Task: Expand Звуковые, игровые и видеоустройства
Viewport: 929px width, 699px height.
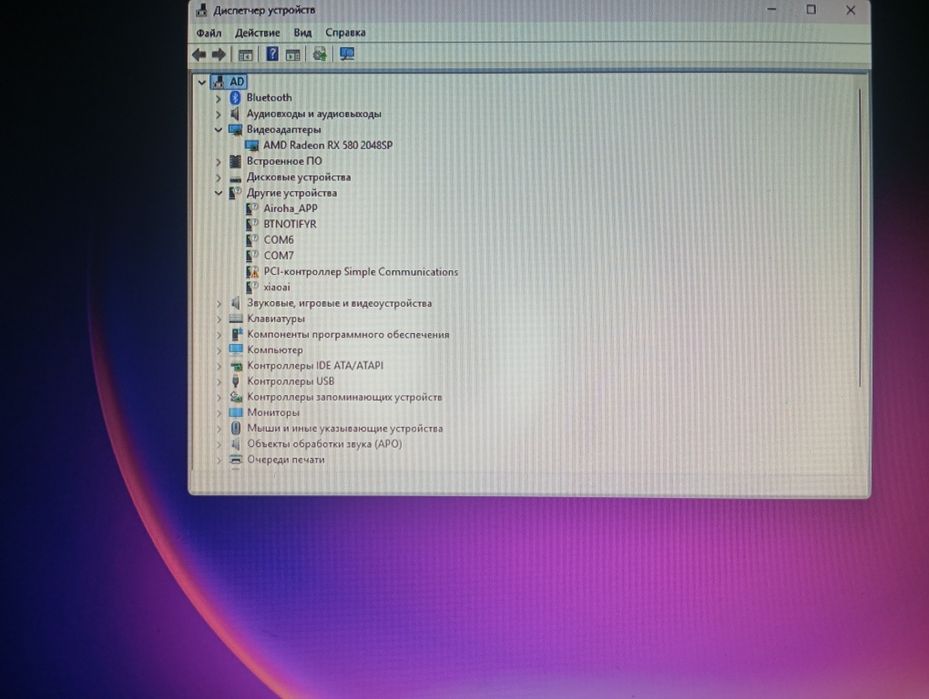Action: tap(219, 303)
